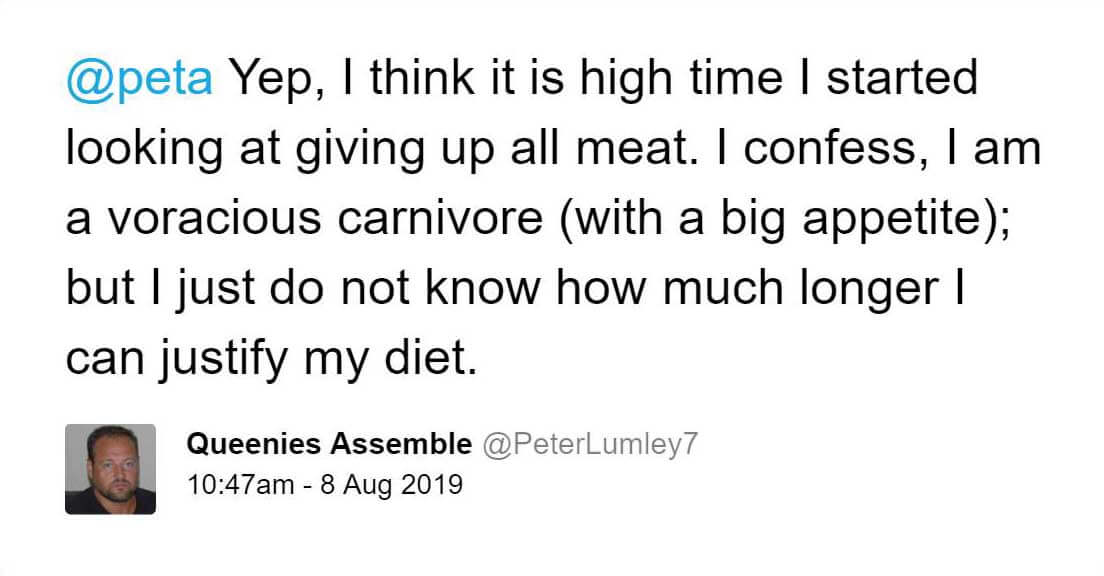Click the word 'voracious' in the tweet
The image size is (1104, 576).
pos(215,219)
